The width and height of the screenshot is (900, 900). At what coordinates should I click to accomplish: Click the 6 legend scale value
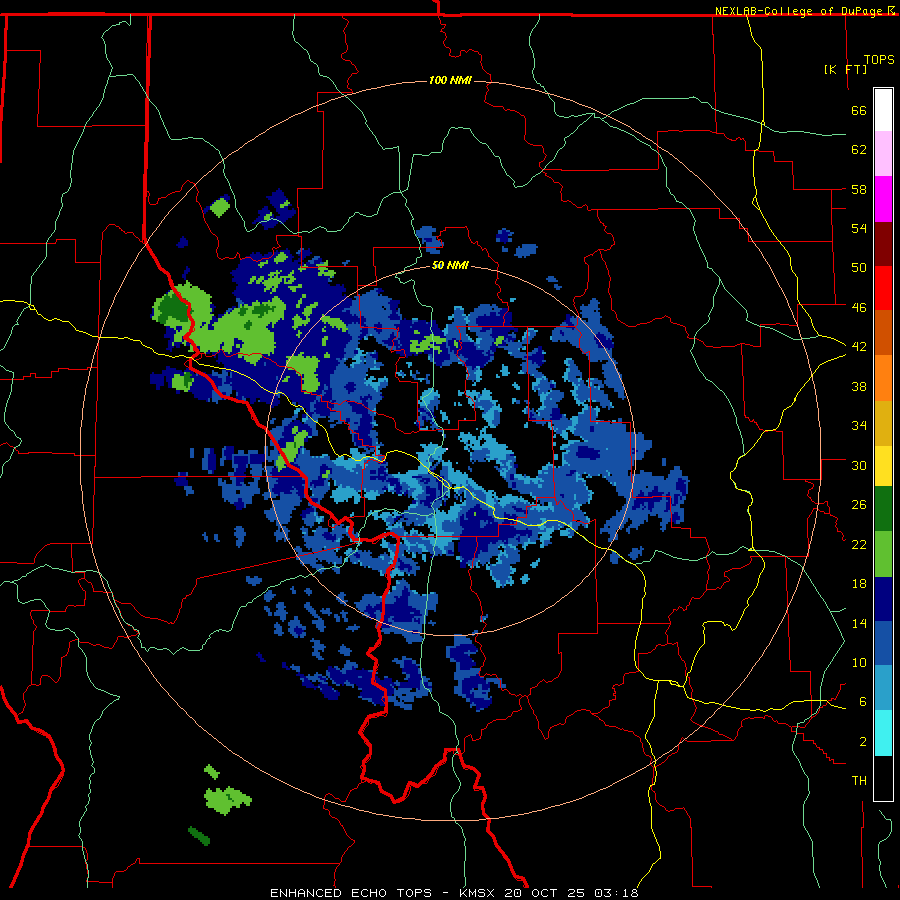coord(862,702)
